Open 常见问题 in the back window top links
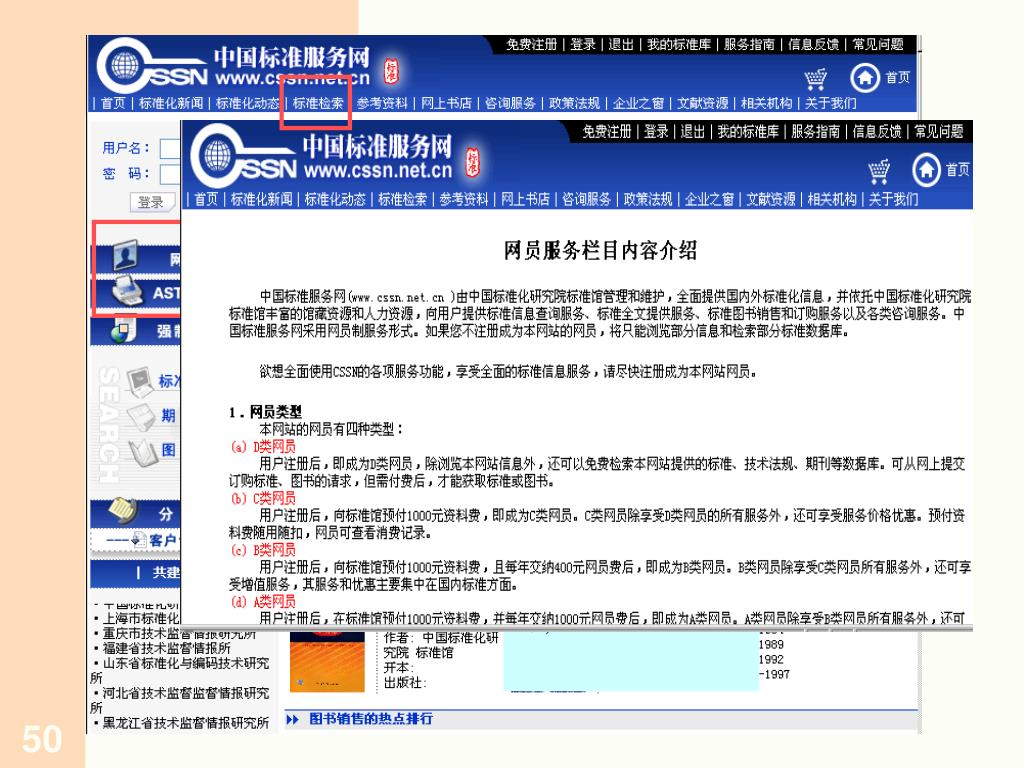 (878, 44)
